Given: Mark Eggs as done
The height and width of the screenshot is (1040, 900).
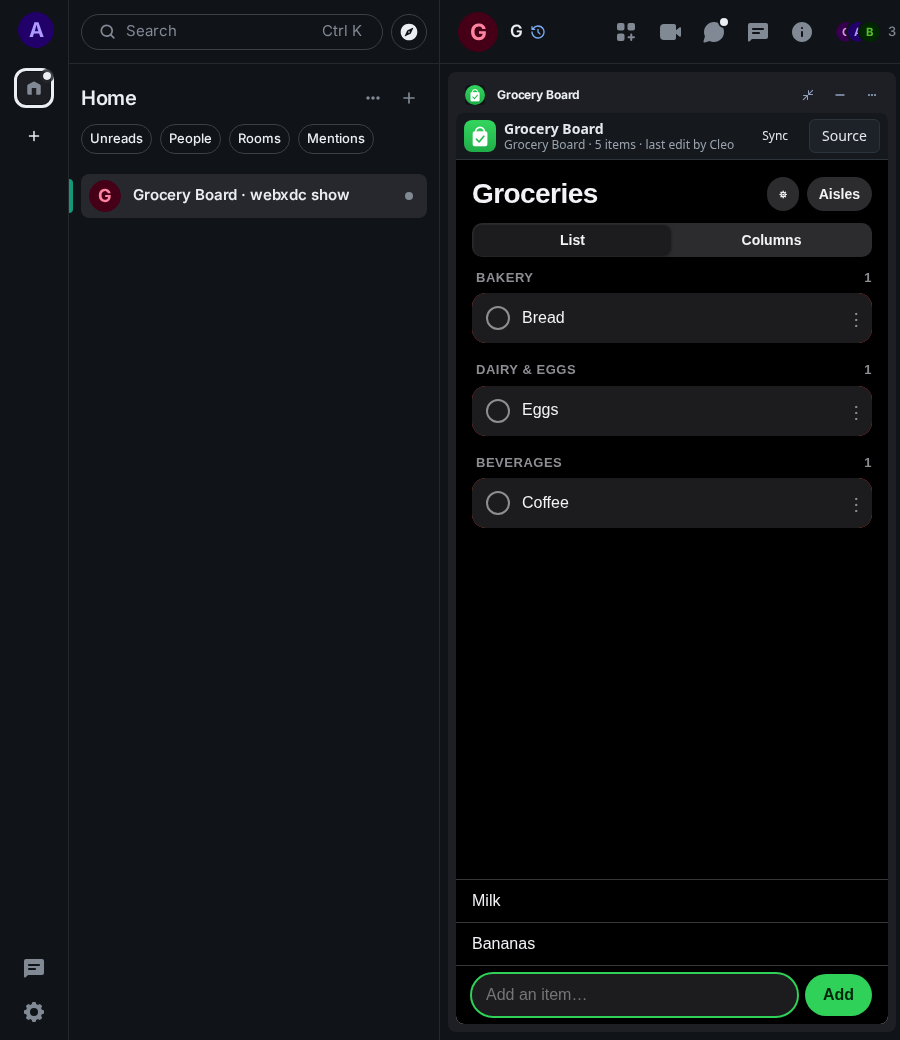Looking at the screenshot, I should click(x=497, y=411).
